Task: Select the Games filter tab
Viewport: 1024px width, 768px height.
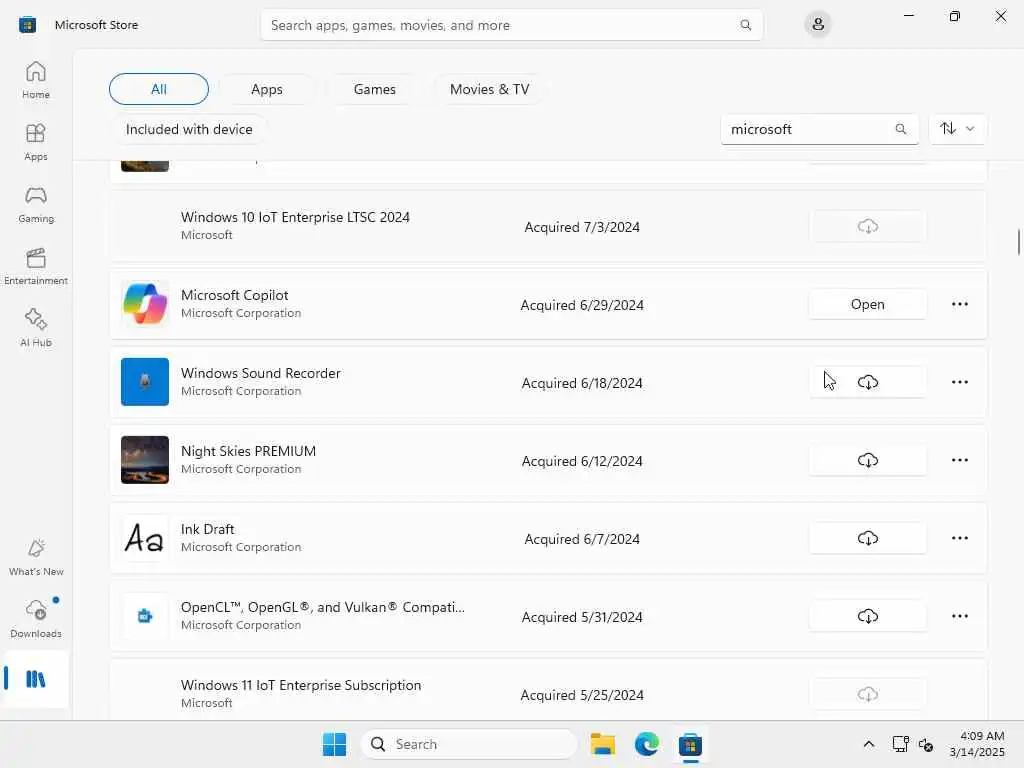Action: click(x=374, y=89)
